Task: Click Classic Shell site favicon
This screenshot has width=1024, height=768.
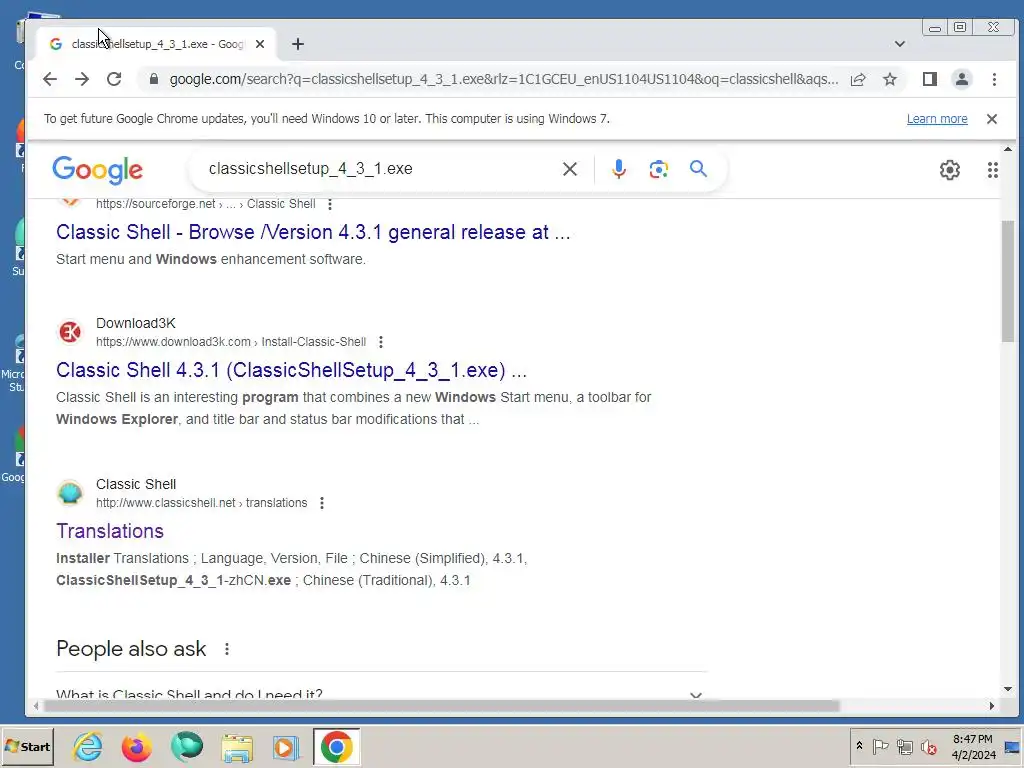Action: tap(70, 493)
